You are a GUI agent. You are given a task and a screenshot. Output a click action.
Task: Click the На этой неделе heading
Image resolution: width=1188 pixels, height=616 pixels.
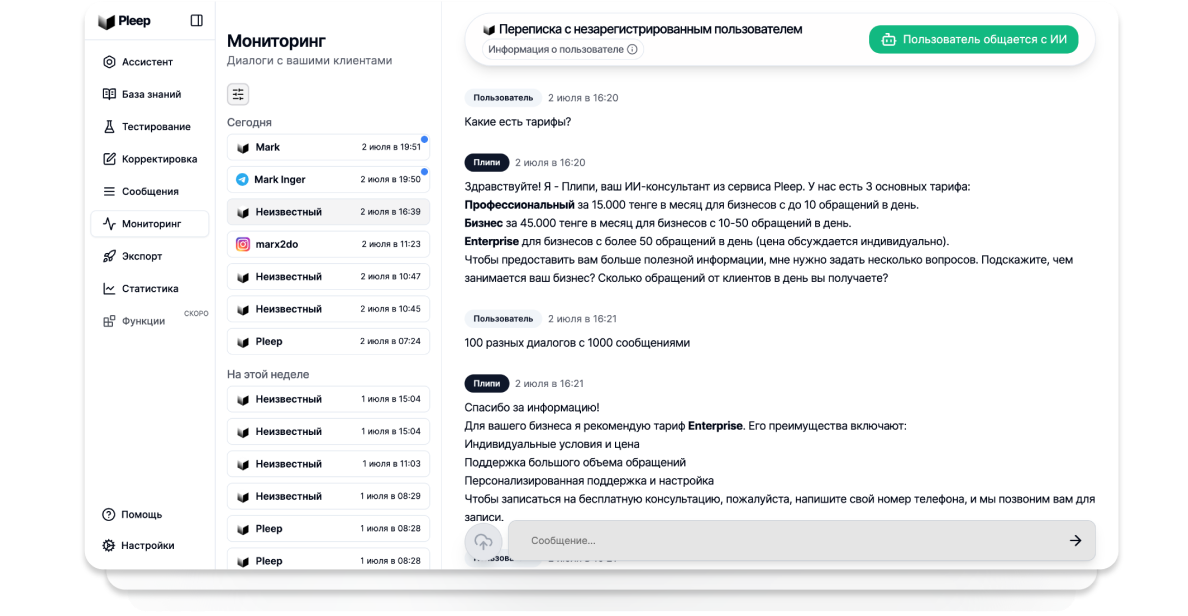(x=268, y=374)
